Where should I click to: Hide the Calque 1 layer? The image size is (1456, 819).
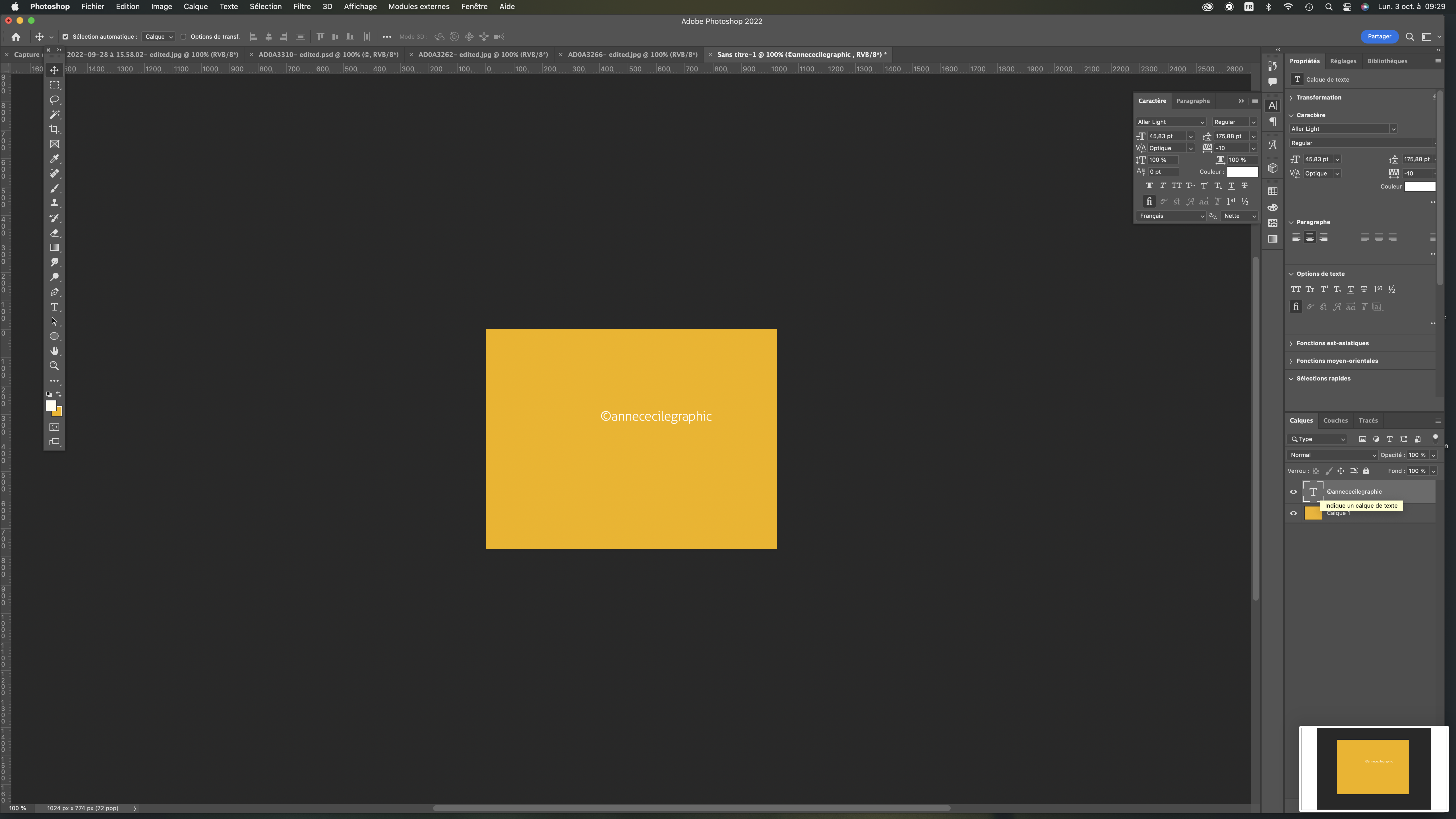[x=1293, y=513]
